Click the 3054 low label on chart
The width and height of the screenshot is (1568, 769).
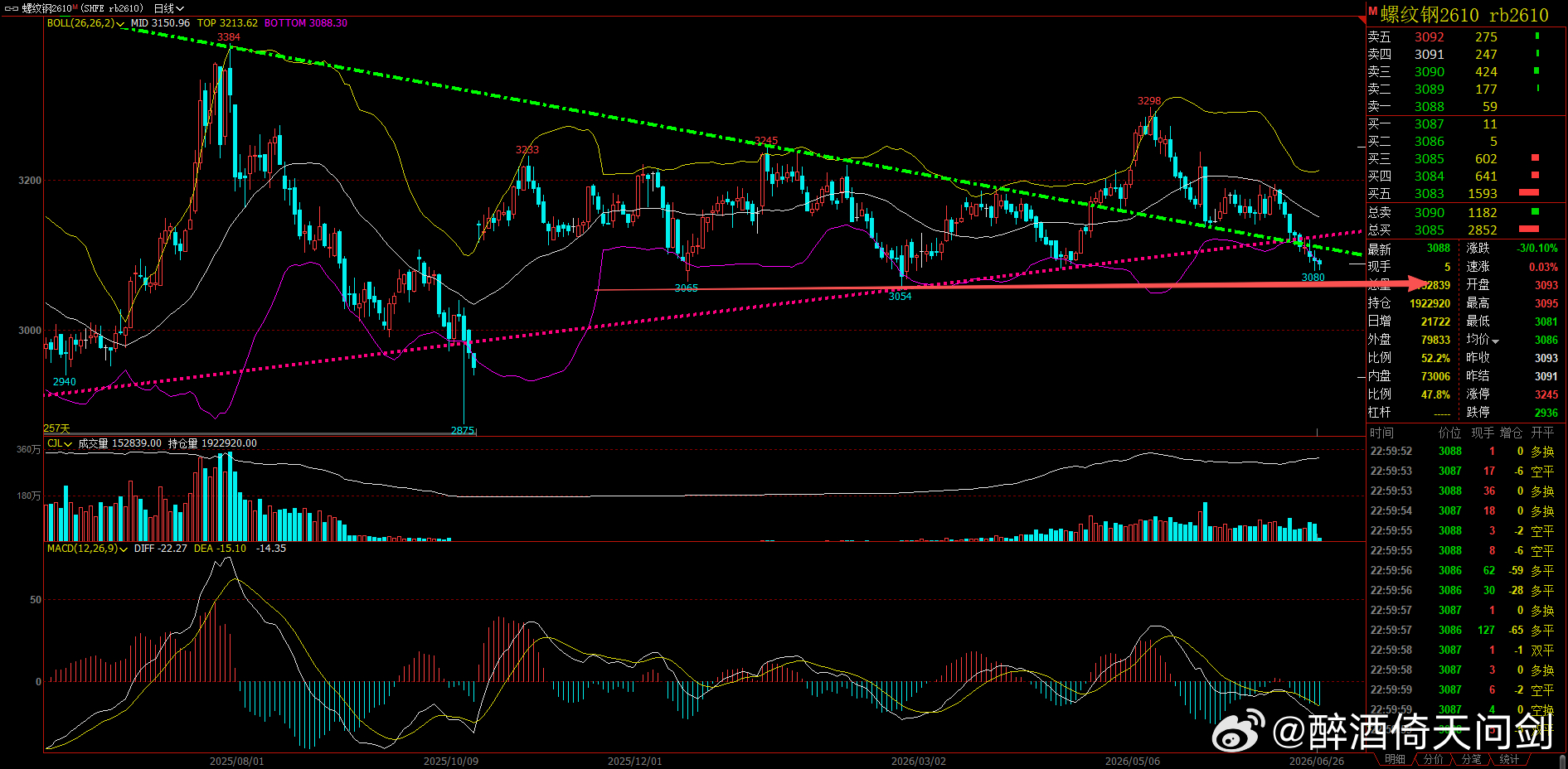901,297
